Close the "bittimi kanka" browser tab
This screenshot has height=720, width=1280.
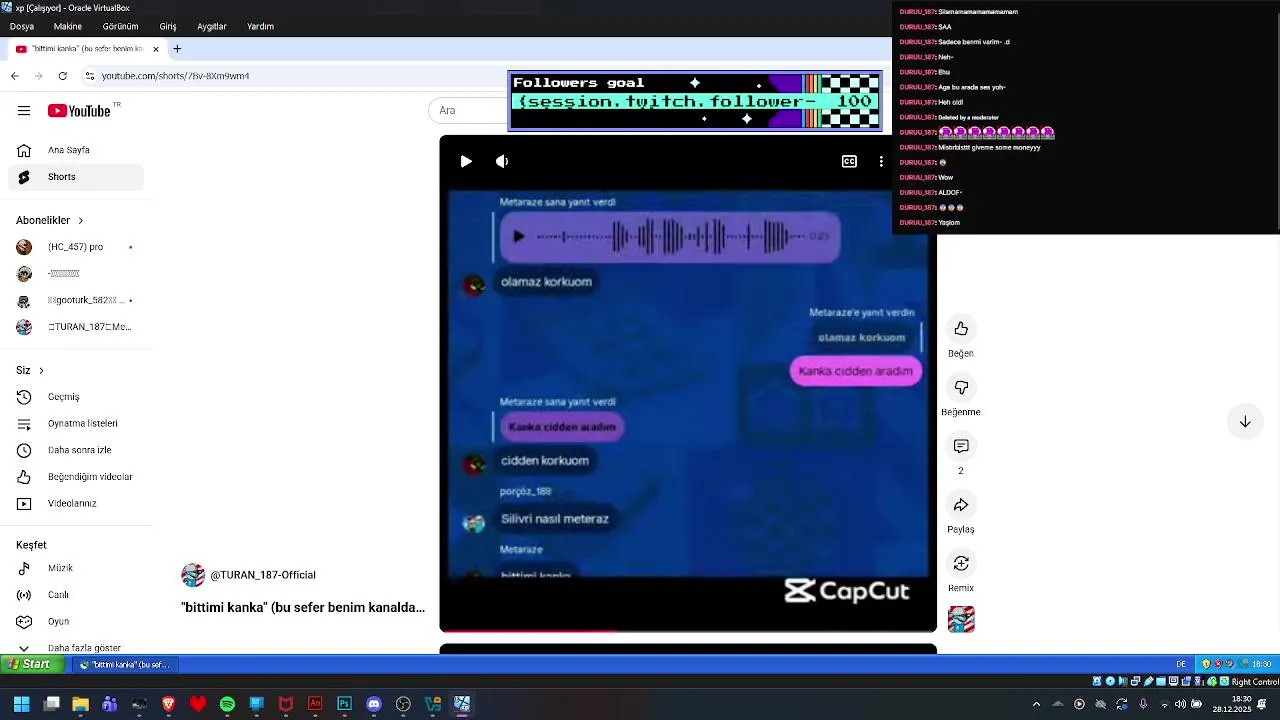(x=156, y=48)
